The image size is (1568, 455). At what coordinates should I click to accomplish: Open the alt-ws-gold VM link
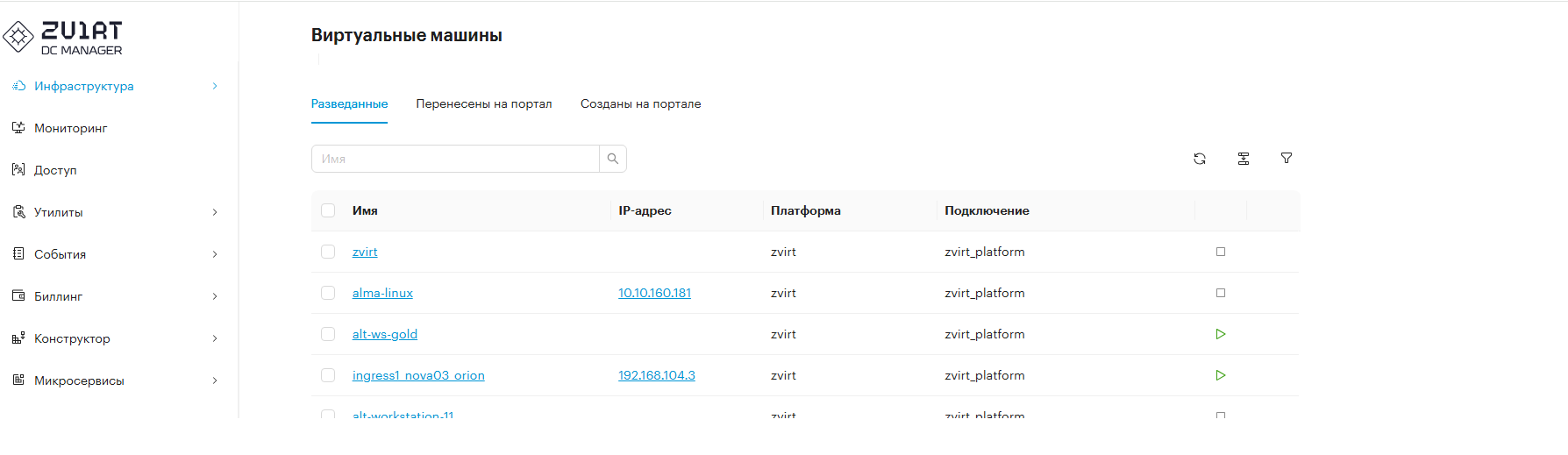[x=384, y=334]
